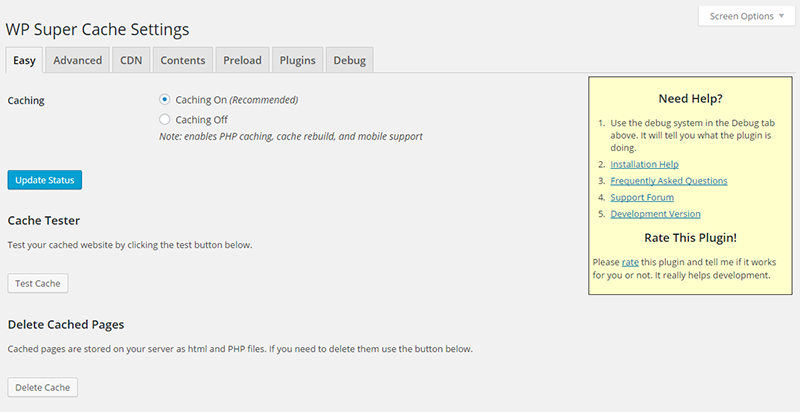Select the Caching On radio button
The height and width of the screenshot is (412, 800).
[x=165, y=100]
